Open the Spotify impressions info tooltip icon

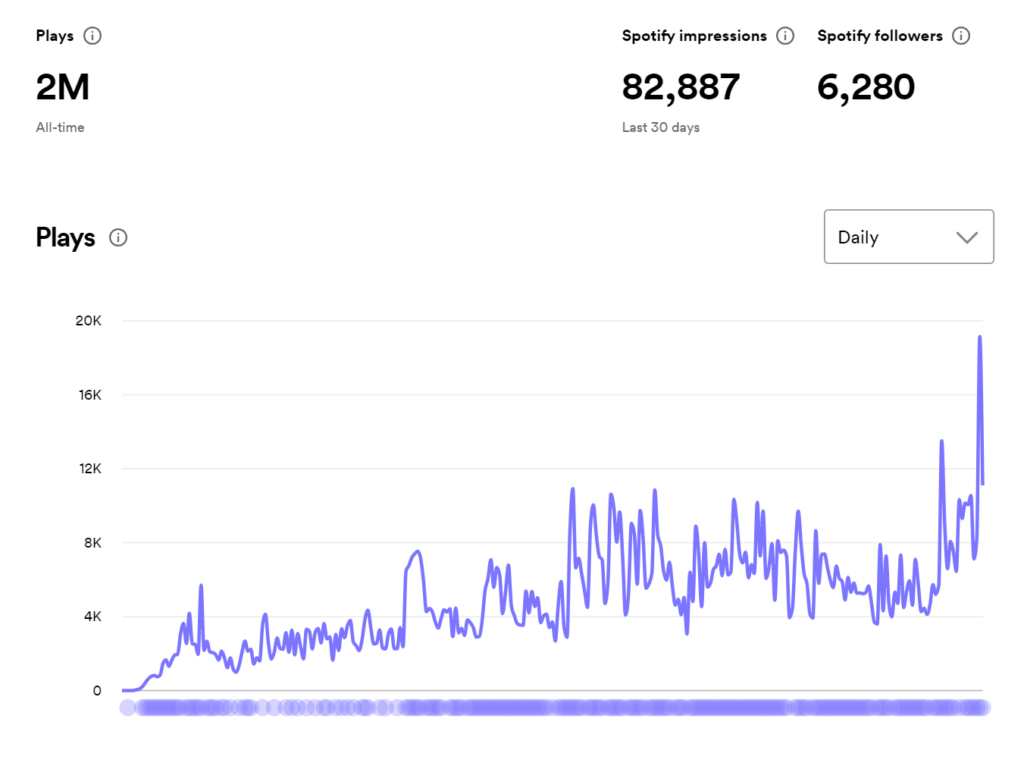(785, 36)
